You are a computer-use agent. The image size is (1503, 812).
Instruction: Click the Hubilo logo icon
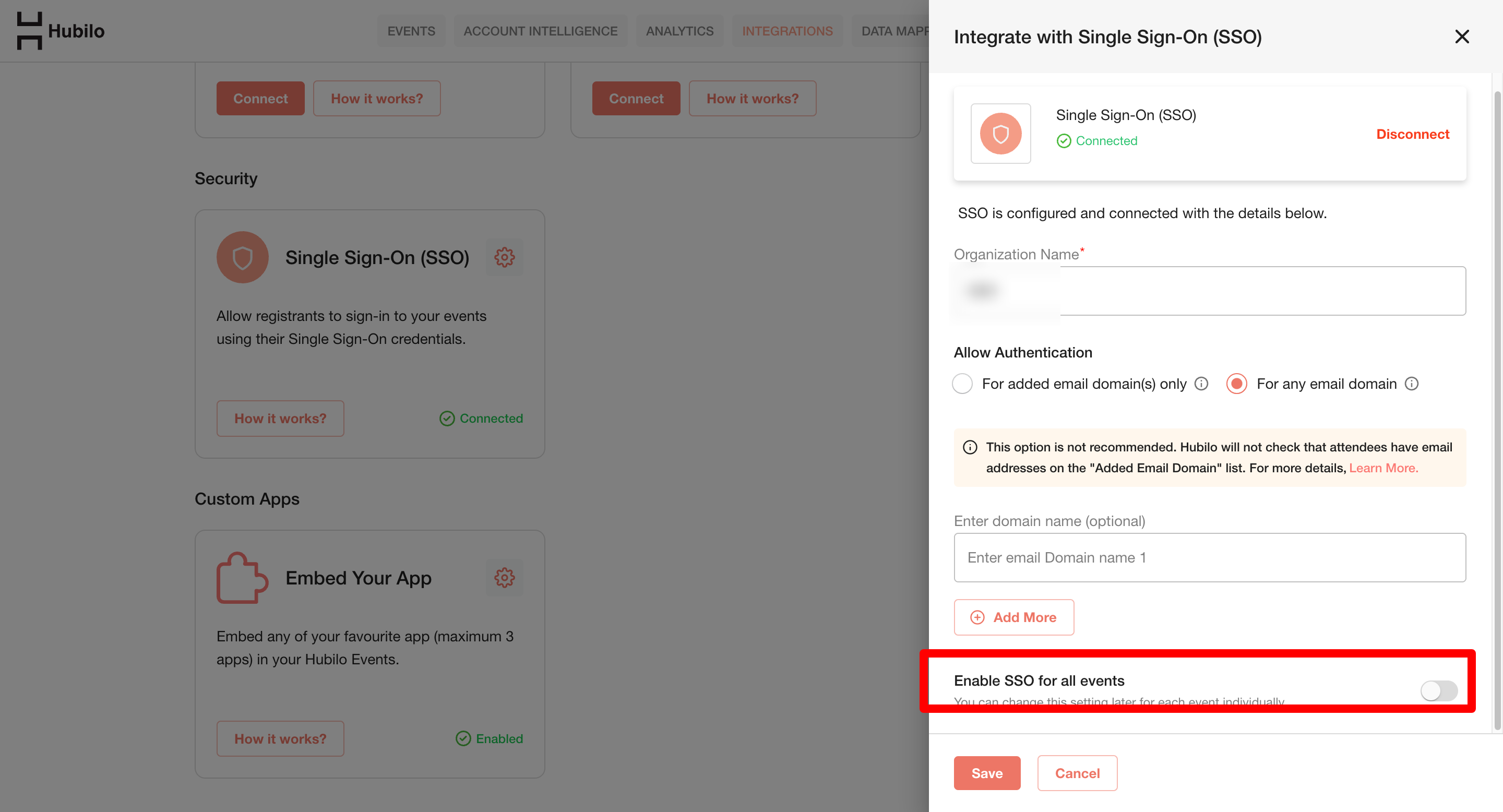29,31
